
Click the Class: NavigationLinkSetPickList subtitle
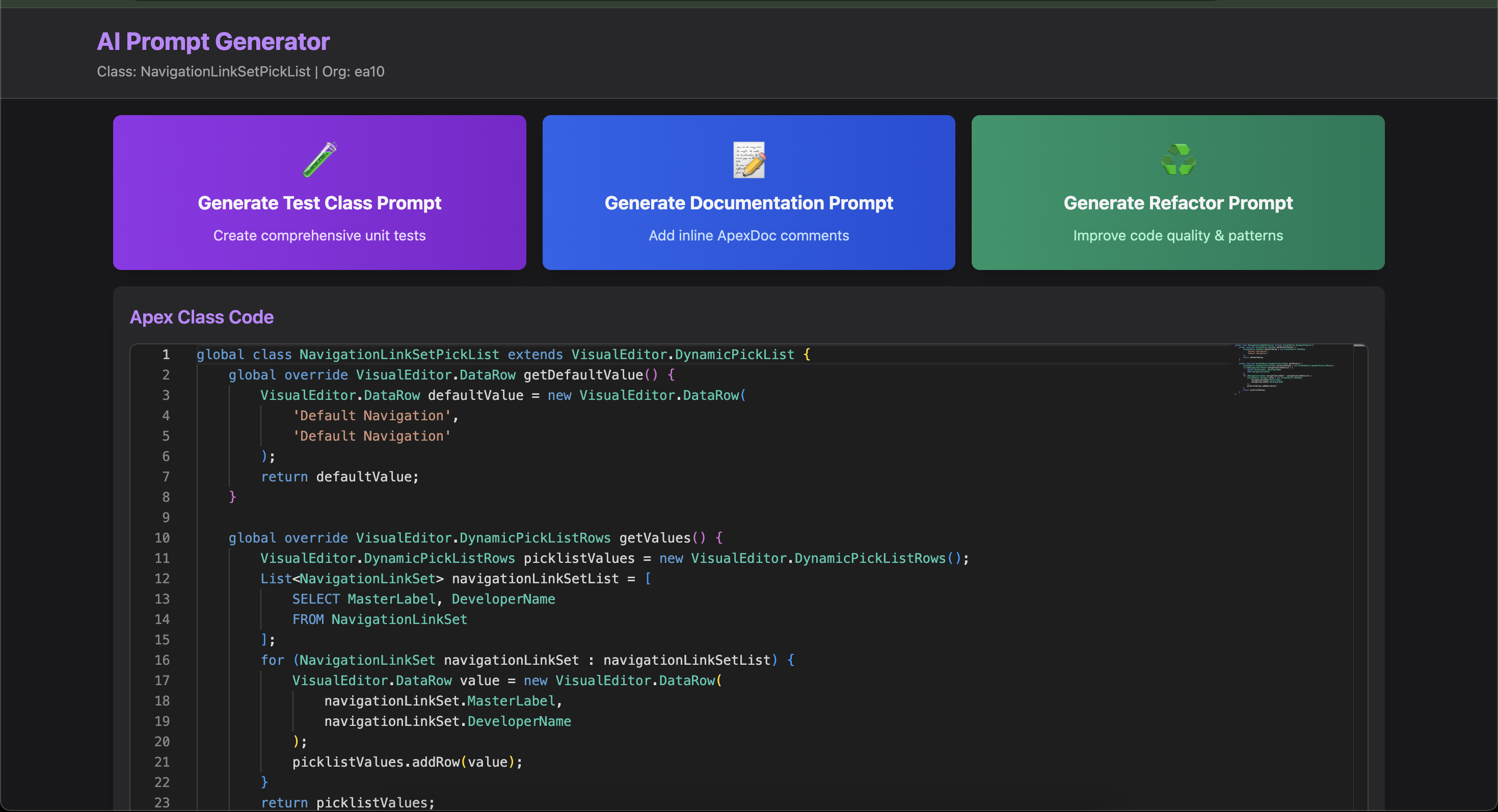coord(240,71)
